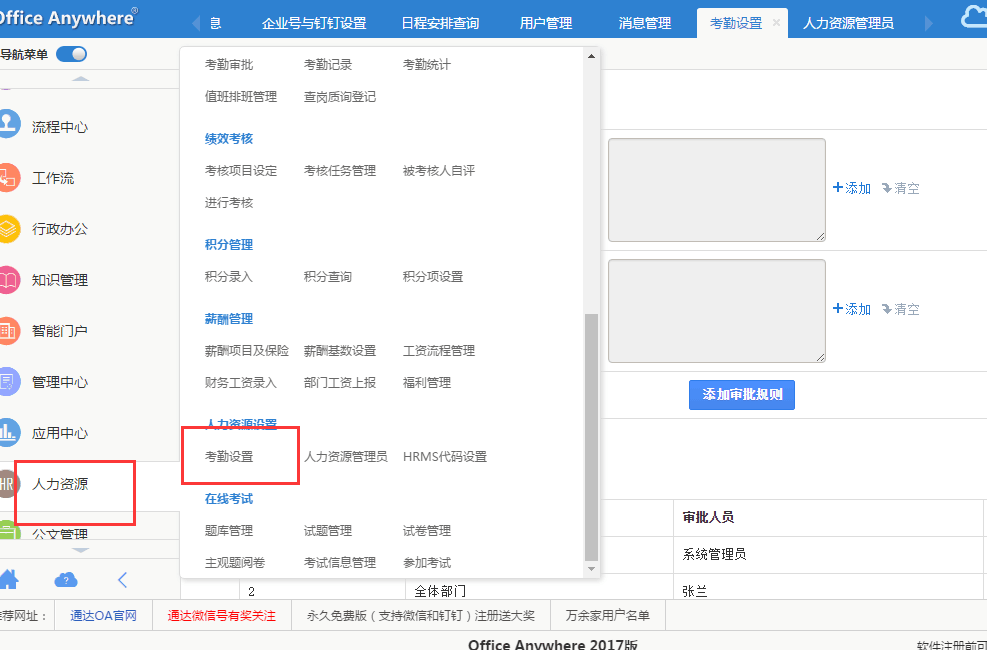Click the 添加审批规则 button

pyautogui.click(x=741, y=395)
